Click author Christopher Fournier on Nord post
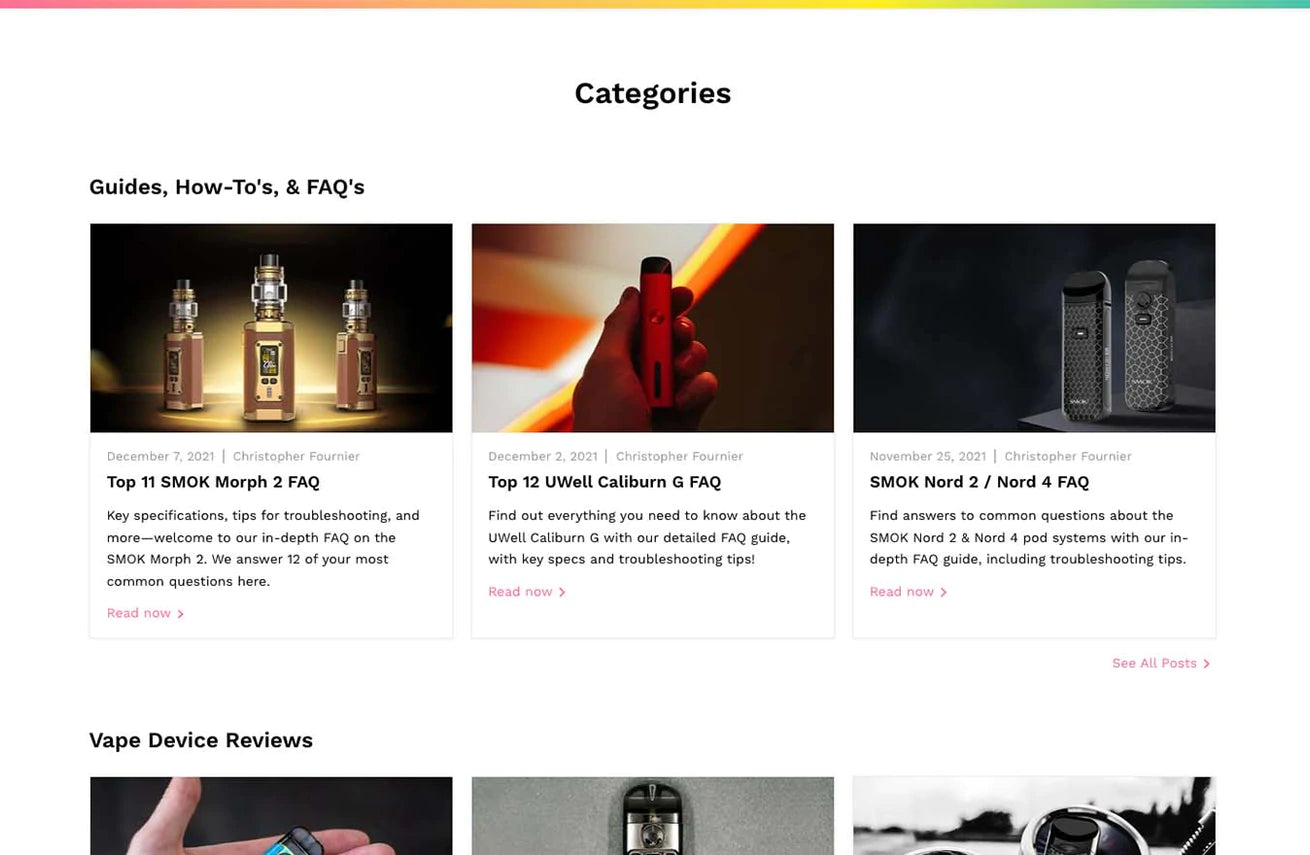The image size is (1310, 855). coord(1068,456)
